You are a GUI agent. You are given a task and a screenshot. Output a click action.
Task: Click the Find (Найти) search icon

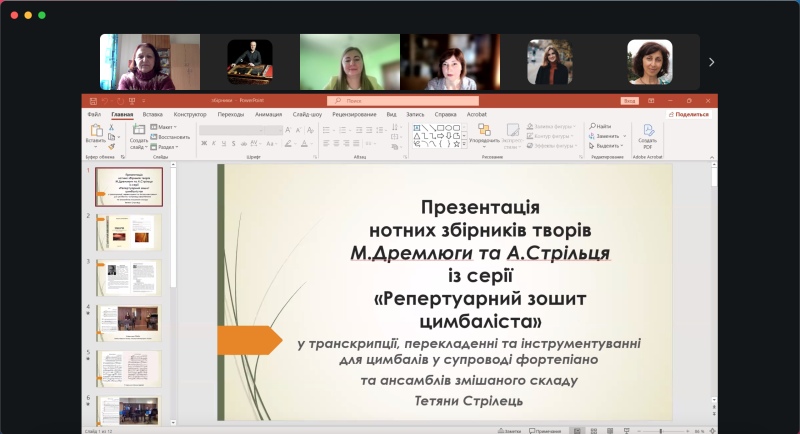pyautogui.click(x=602, y=126)
